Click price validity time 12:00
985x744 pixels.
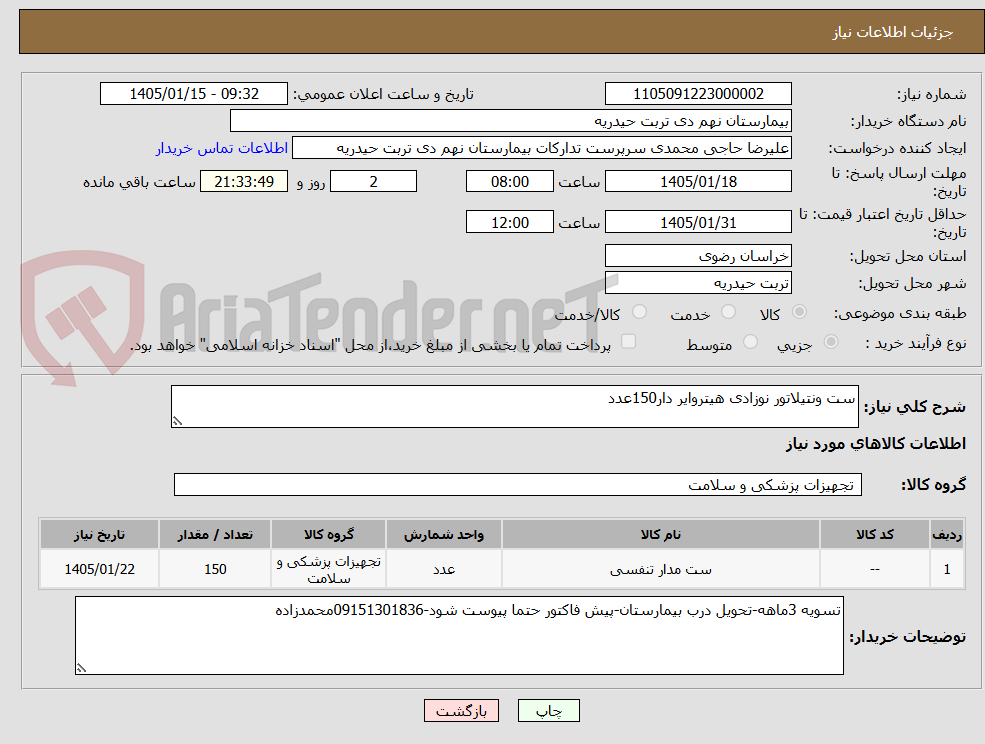(x=509, y=222)
